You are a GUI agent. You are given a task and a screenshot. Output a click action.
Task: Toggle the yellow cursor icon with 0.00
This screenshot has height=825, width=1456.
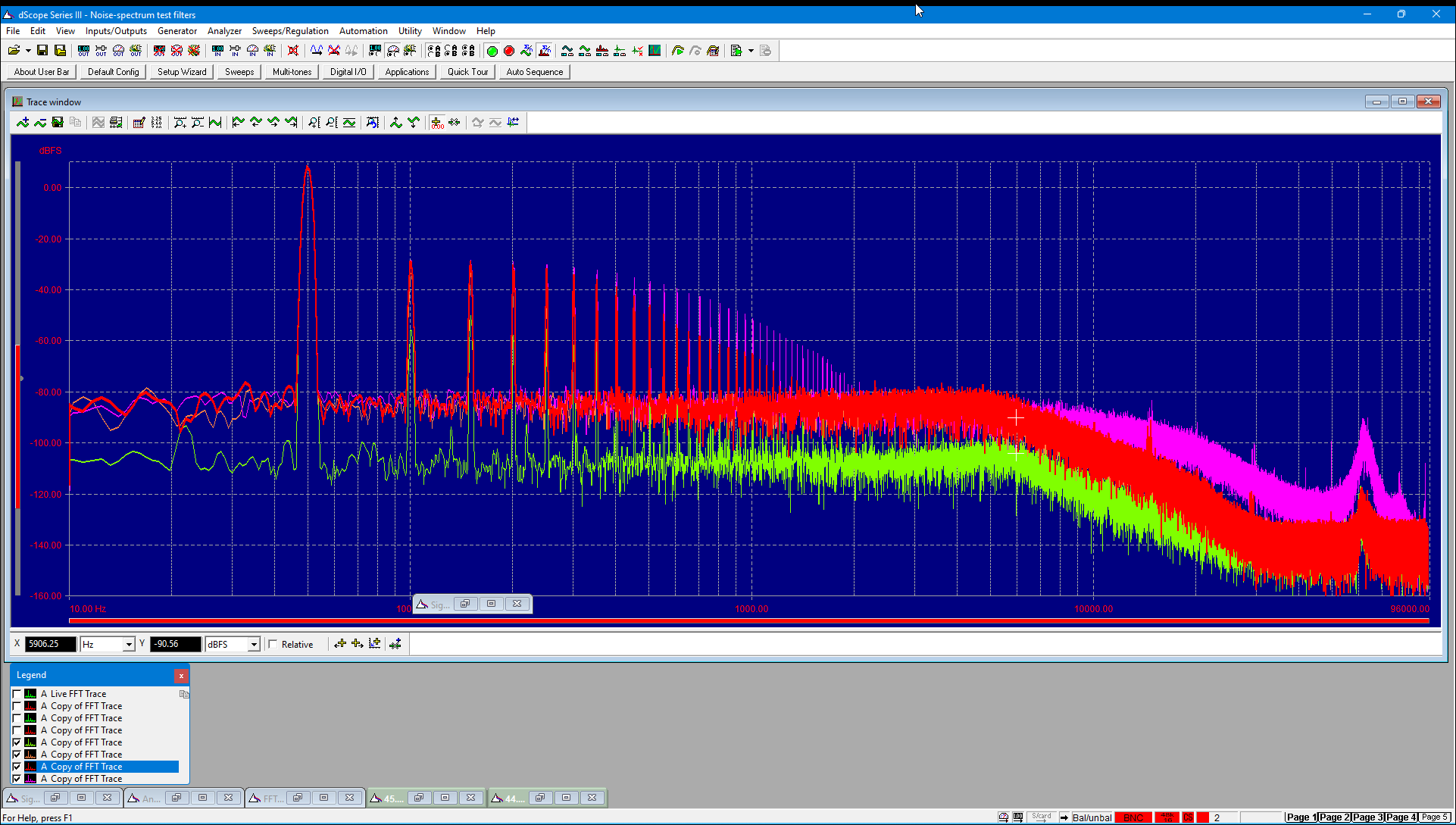point(437,123)
